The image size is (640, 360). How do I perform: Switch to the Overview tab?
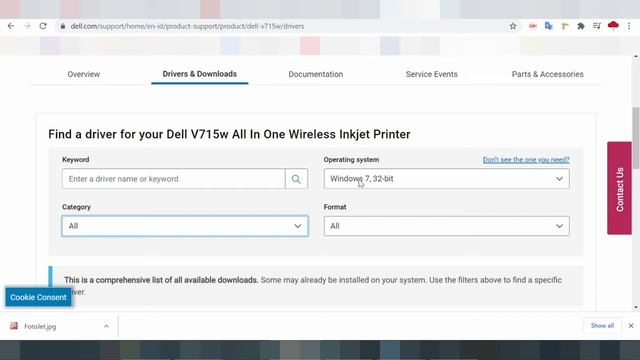tap(84, 74)
